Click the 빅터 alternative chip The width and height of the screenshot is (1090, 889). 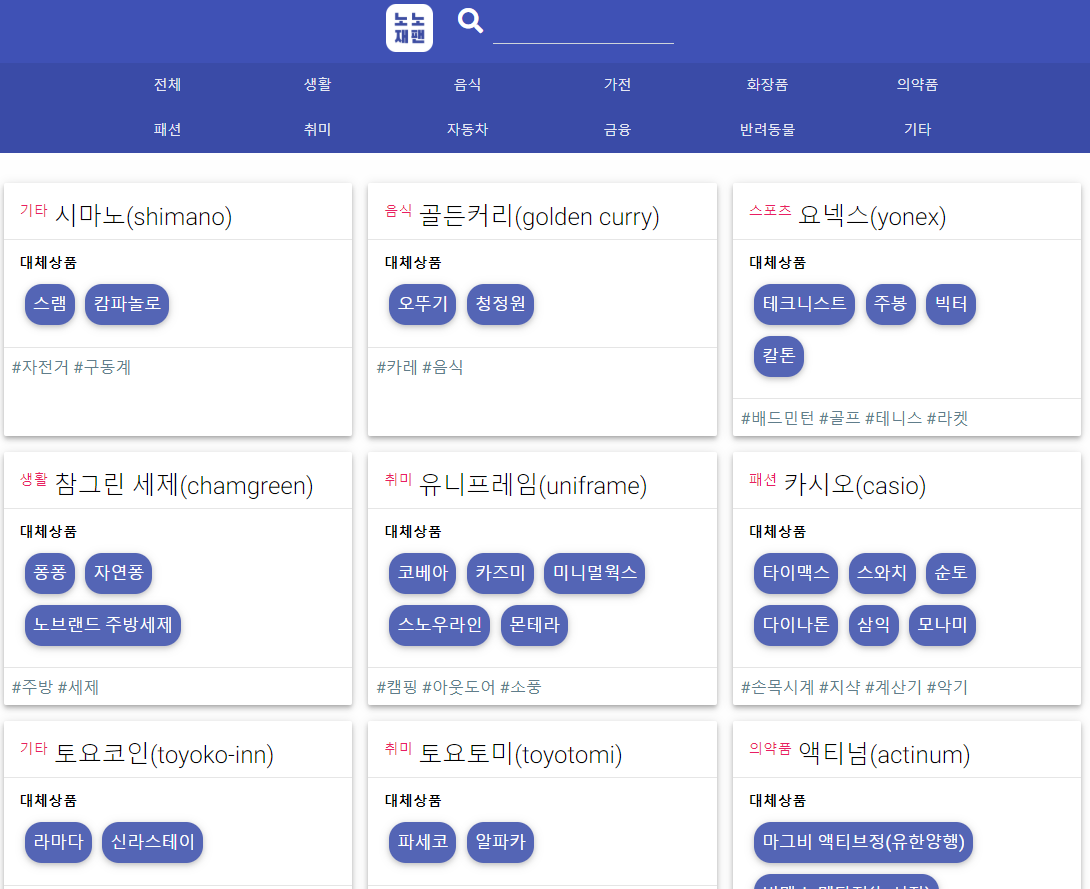pyautogui.click(x=951, y=304)
